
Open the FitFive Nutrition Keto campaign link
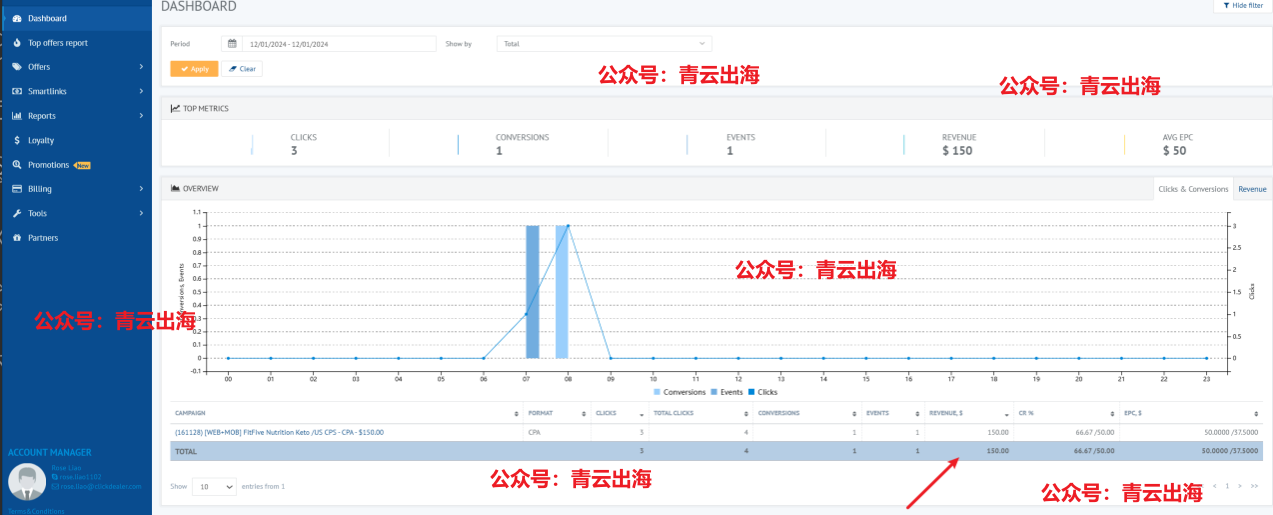(279, 432)
